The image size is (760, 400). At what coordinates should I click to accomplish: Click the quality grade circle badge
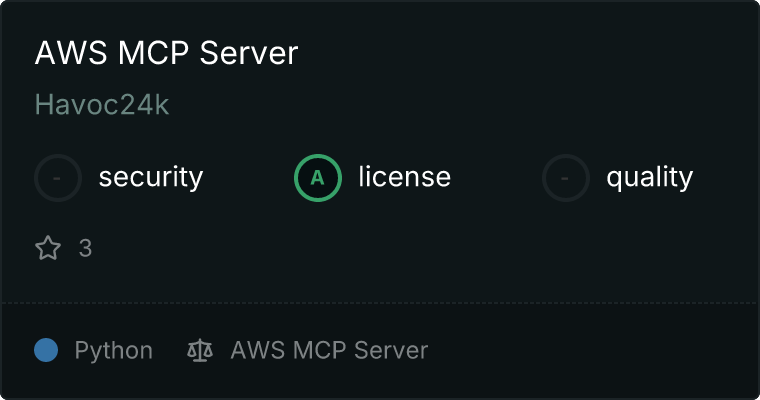coord(566,178)
